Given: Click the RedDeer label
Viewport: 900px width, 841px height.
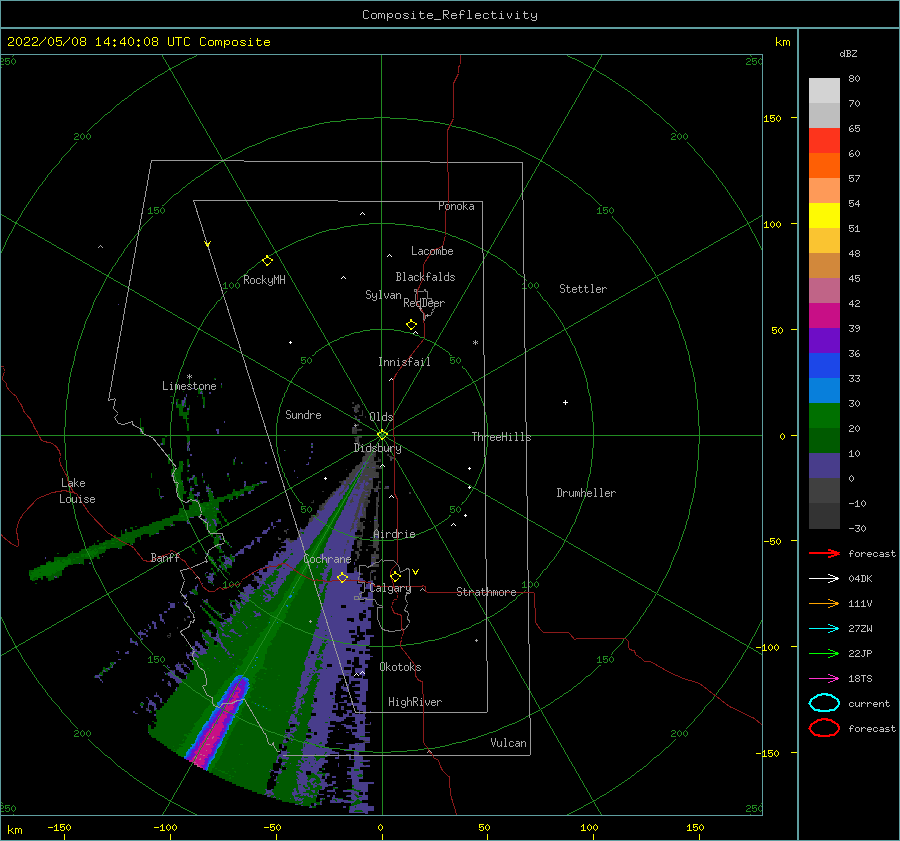Looking at the screenshot, I should [424, 303].
